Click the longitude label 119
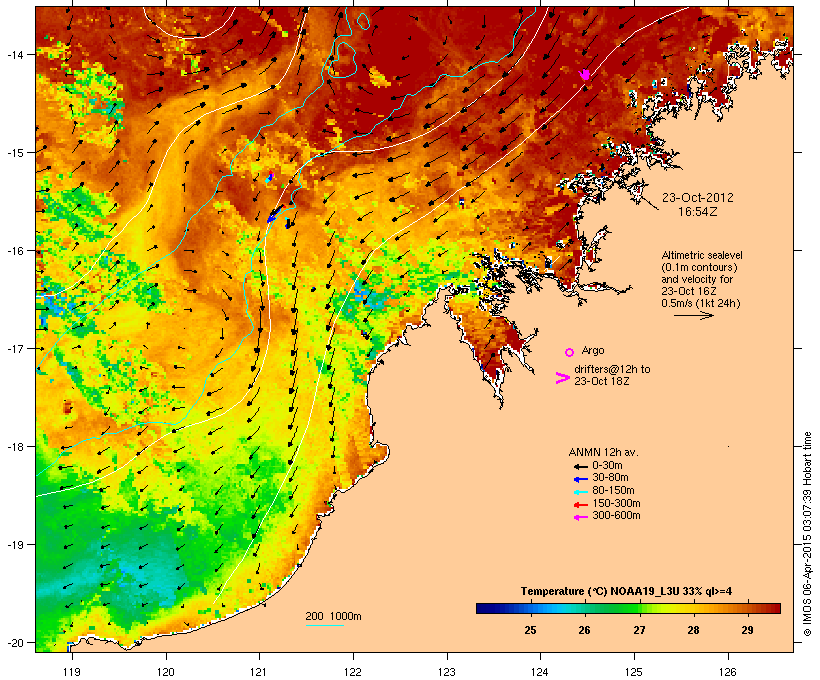Screen dimensions: 820x680 (x=72, y=672)
